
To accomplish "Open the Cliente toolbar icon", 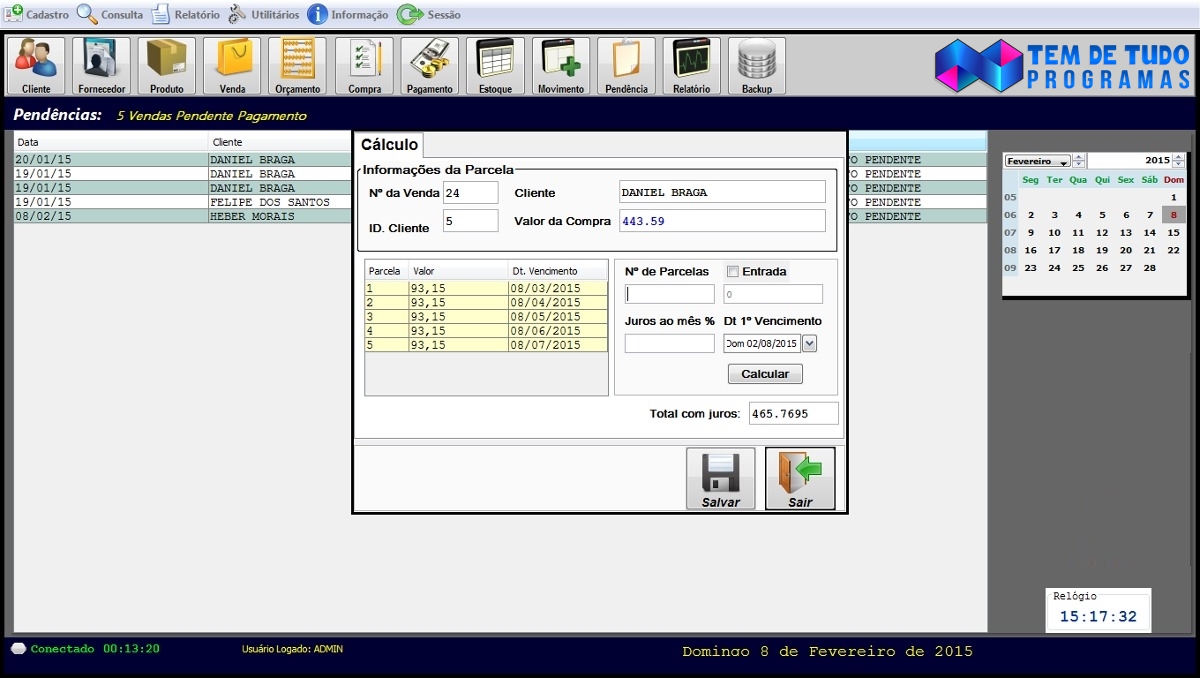I will point(36,66).
